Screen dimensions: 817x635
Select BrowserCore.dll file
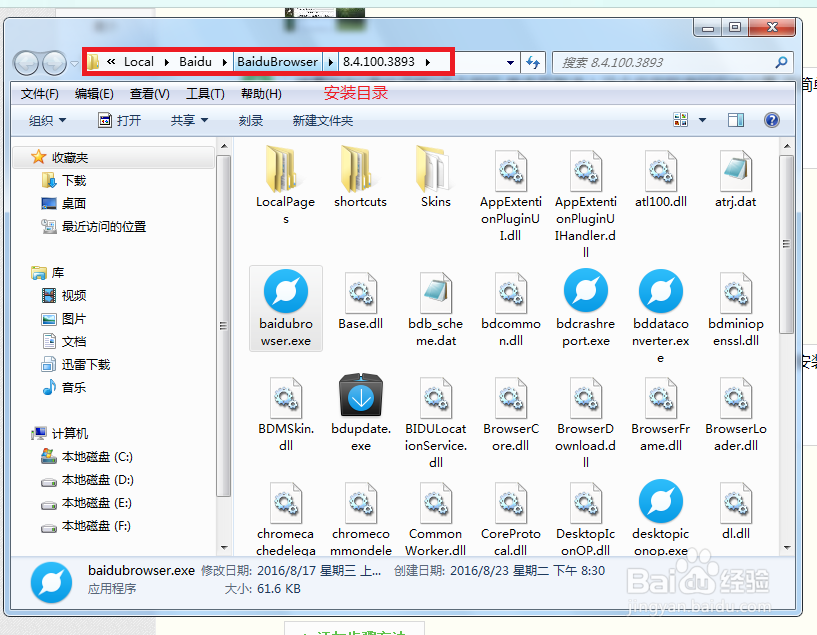(510, 414)
